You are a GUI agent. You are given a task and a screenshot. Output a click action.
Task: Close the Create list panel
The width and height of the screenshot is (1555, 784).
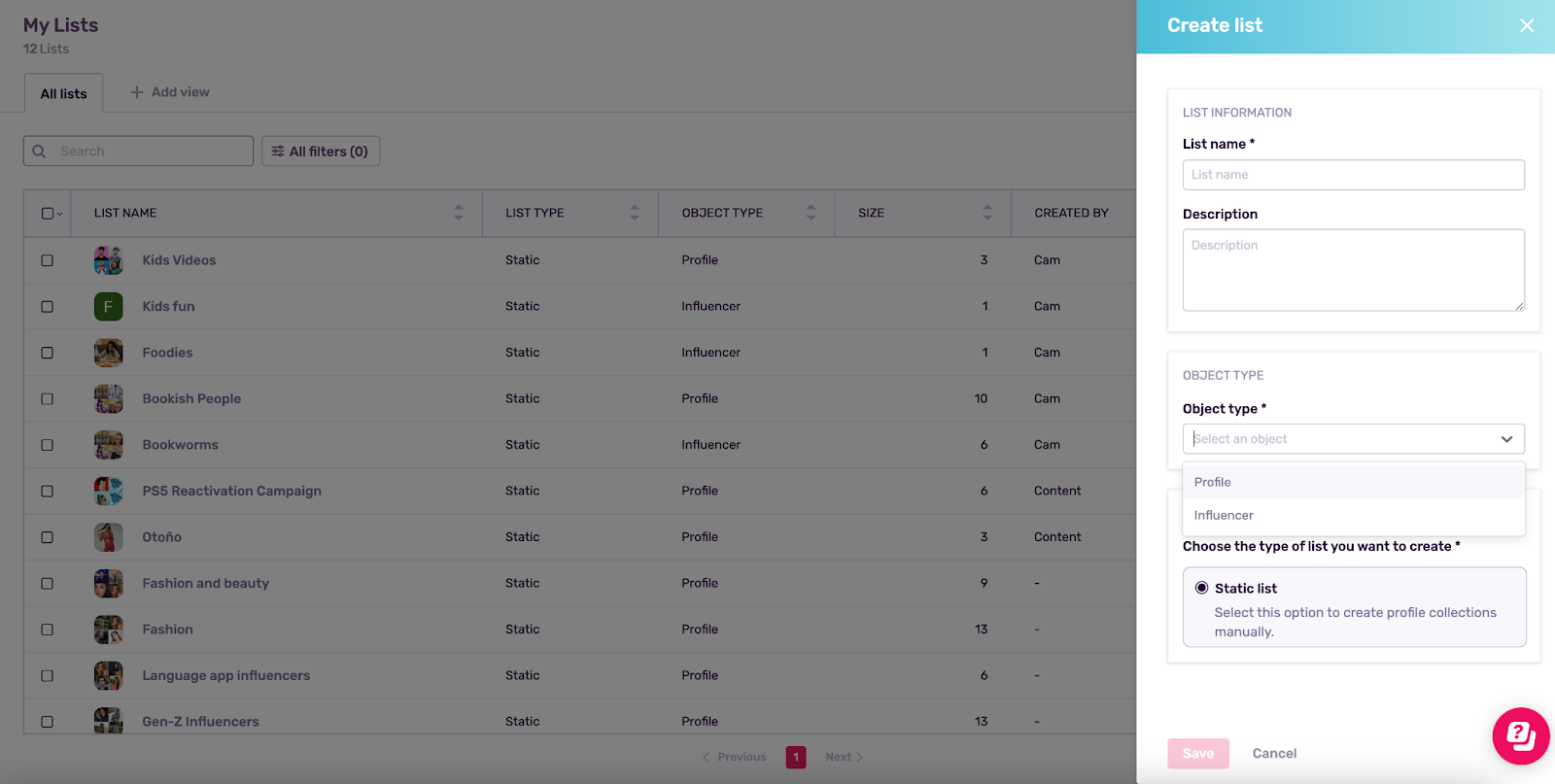pyautogui.click(x=1527, y=25)
